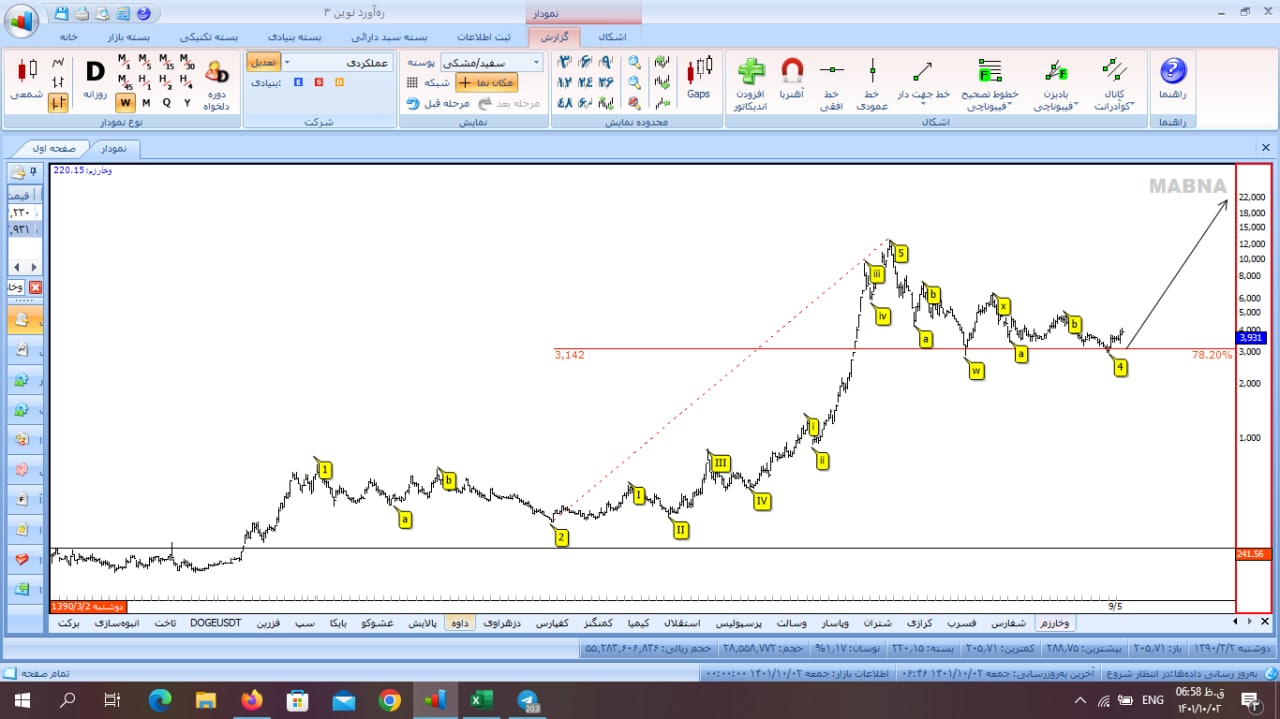Click the Gaps icon
1280x719 pixels.
pos(699,77)
